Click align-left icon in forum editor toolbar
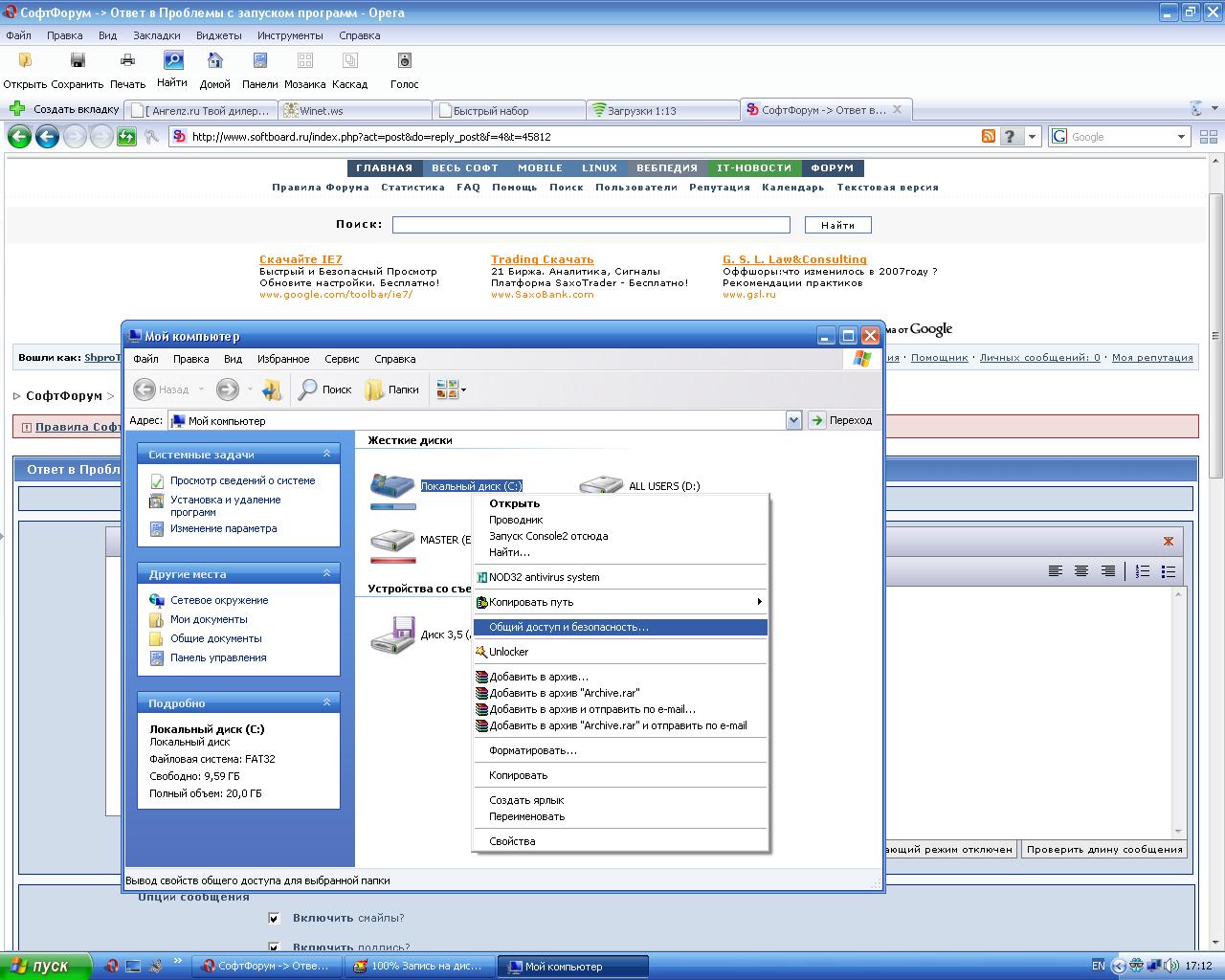The width and height of the screenshot is (1225, 980). pos(1056,571)
